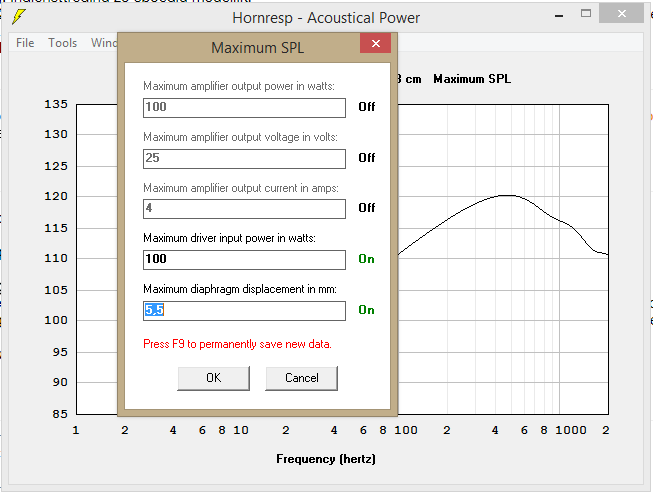Toggle driver input power On label
Screen dimensions: 657x501
(x=366, y=259)
